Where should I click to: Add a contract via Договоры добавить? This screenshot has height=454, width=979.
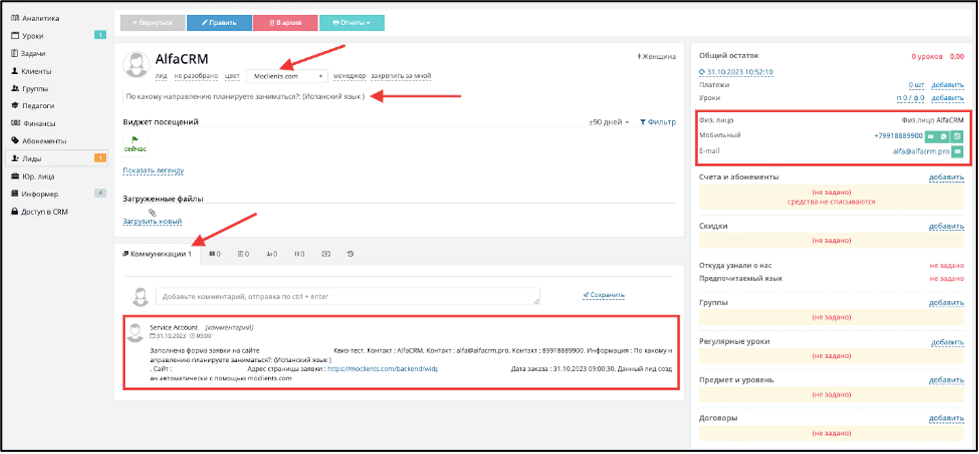click(x=947, y=419)
